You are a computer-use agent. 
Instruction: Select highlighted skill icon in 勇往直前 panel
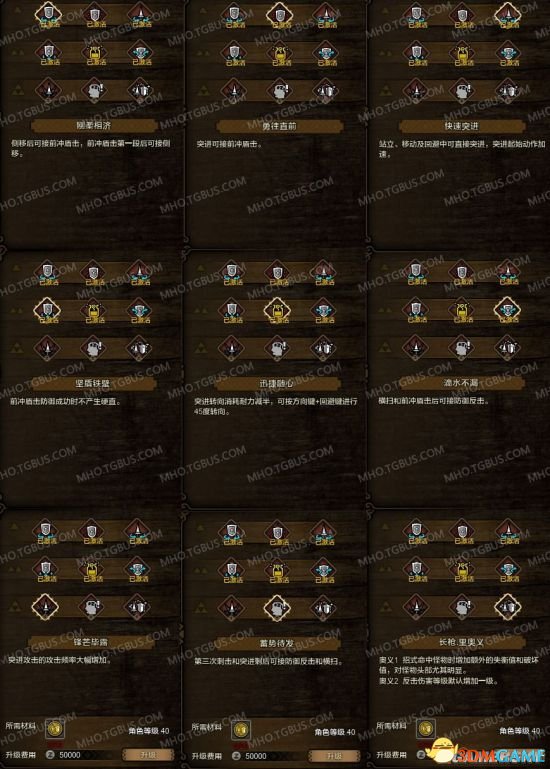(x=279, y=13)
